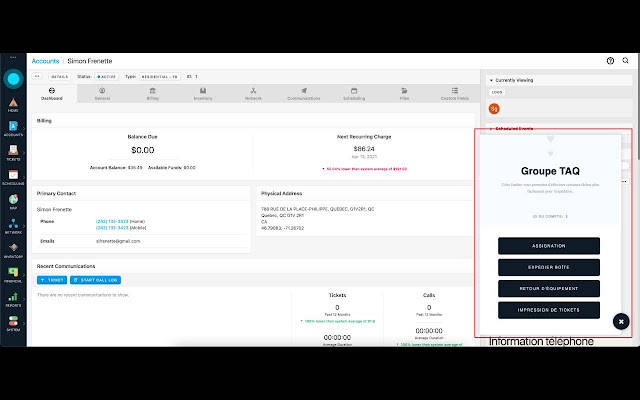
Task: Switch to the account Network tab
Action: (x=253, y=93)
